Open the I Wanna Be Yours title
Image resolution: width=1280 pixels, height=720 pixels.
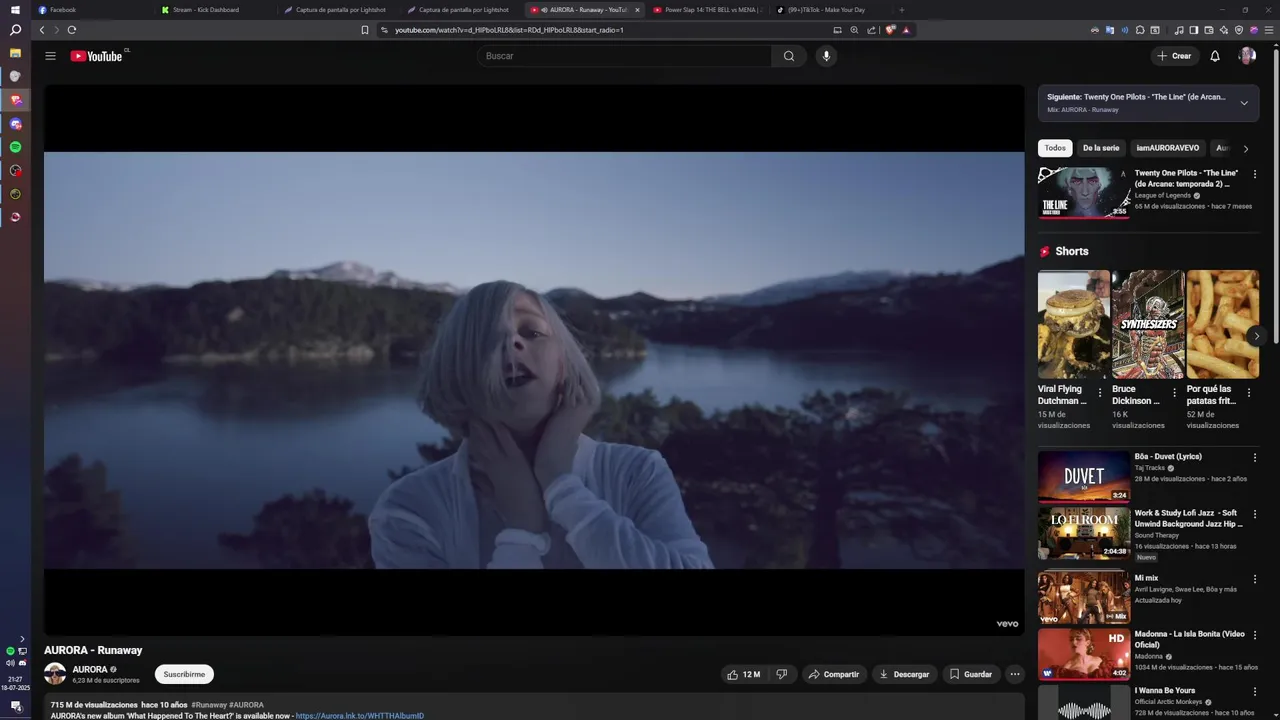click(x=1165, y=690)
